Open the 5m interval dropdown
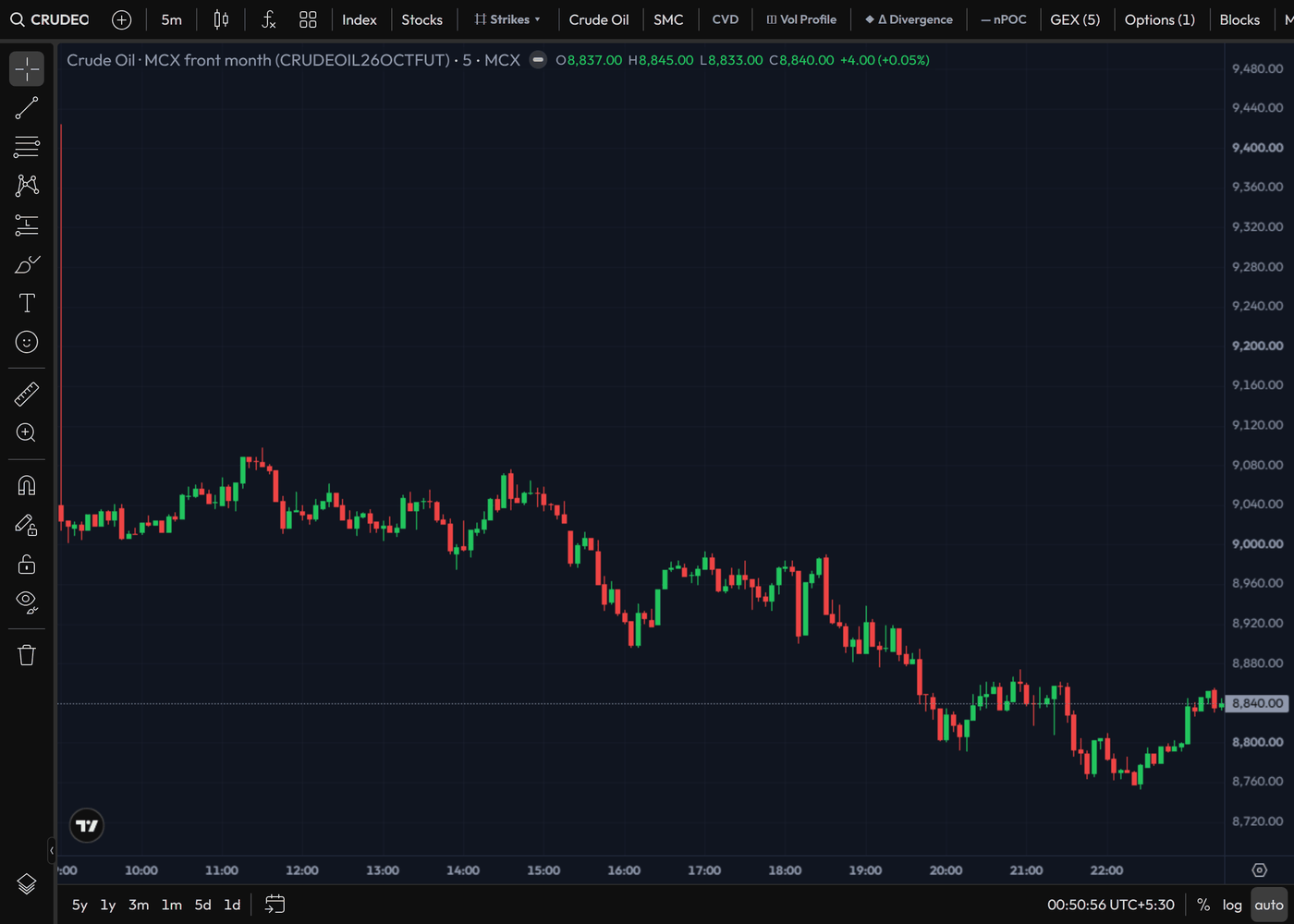This screenshot has height=924, width=1294. [172, 19]
